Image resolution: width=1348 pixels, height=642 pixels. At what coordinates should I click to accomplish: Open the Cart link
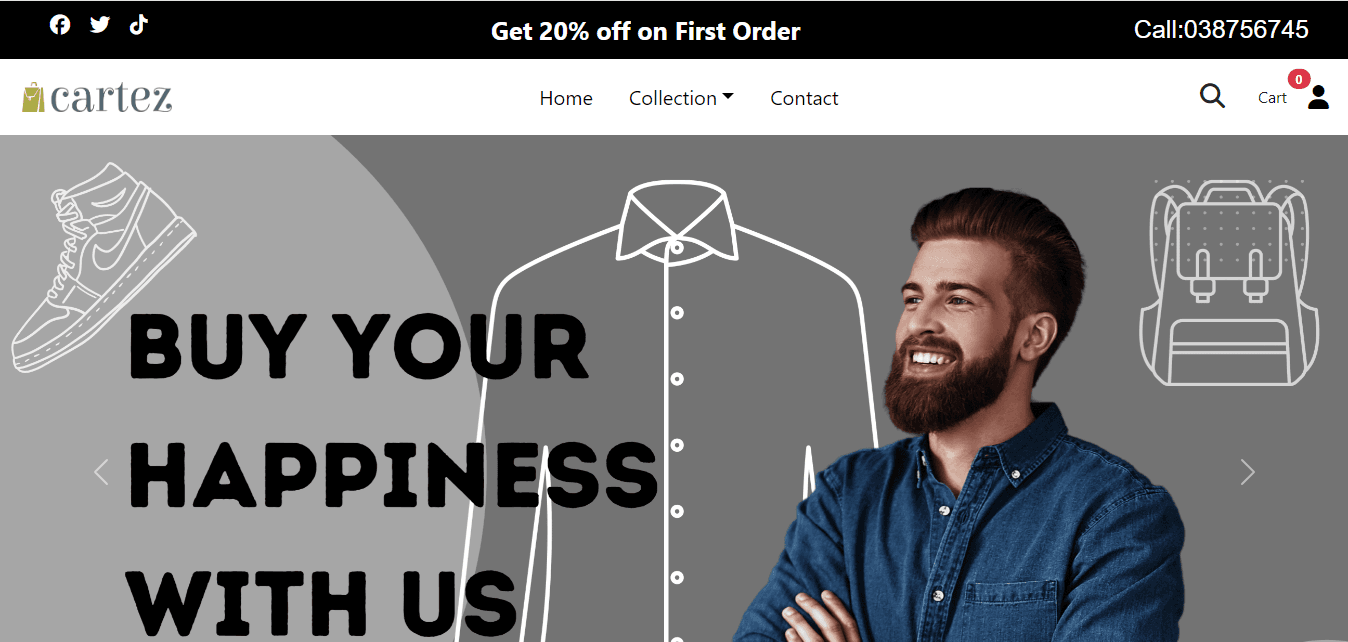point(1272,98)
